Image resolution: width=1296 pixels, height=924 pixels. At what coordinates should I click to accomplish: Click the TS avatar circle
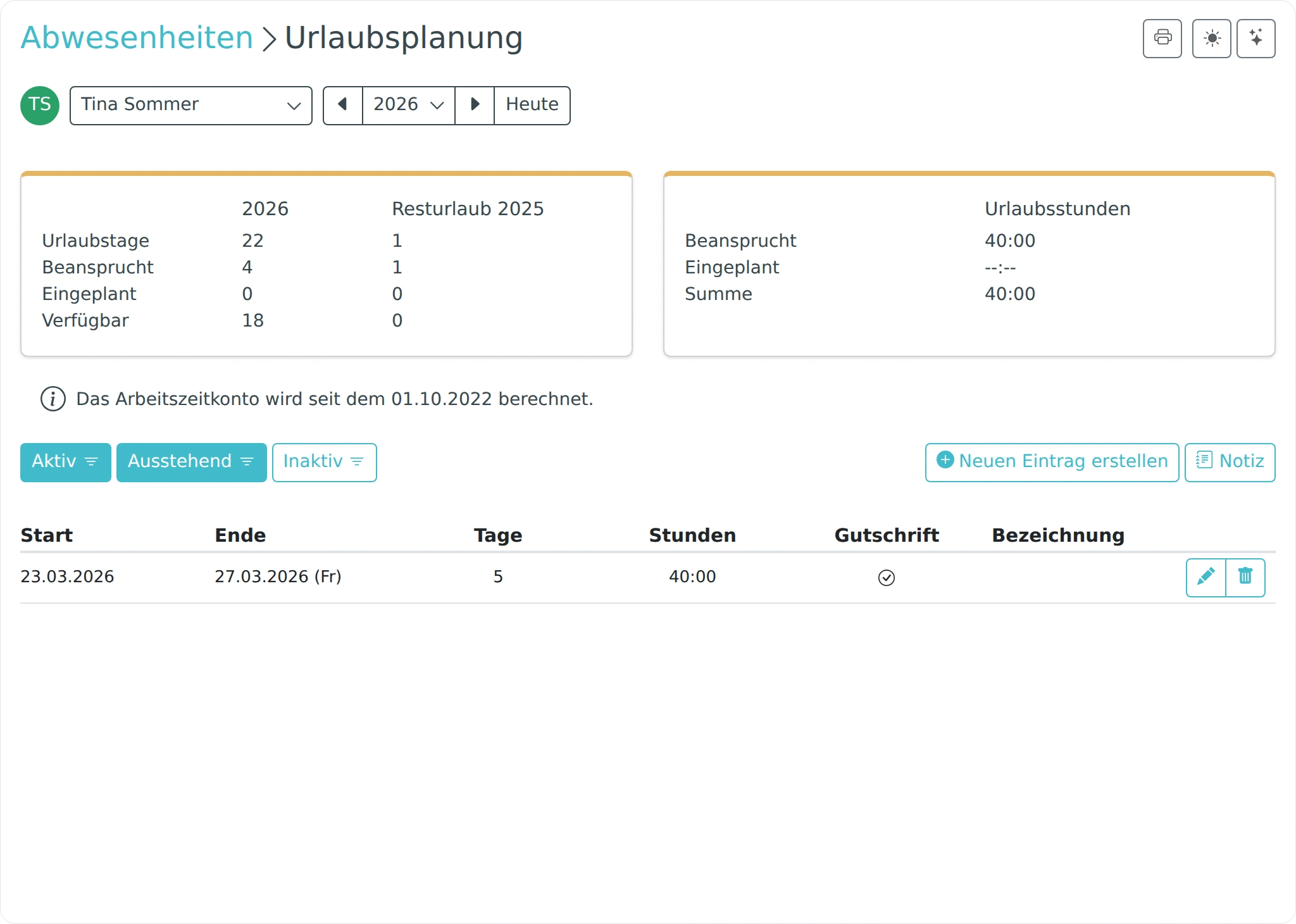pyautogui.click(x=40, y=106)
